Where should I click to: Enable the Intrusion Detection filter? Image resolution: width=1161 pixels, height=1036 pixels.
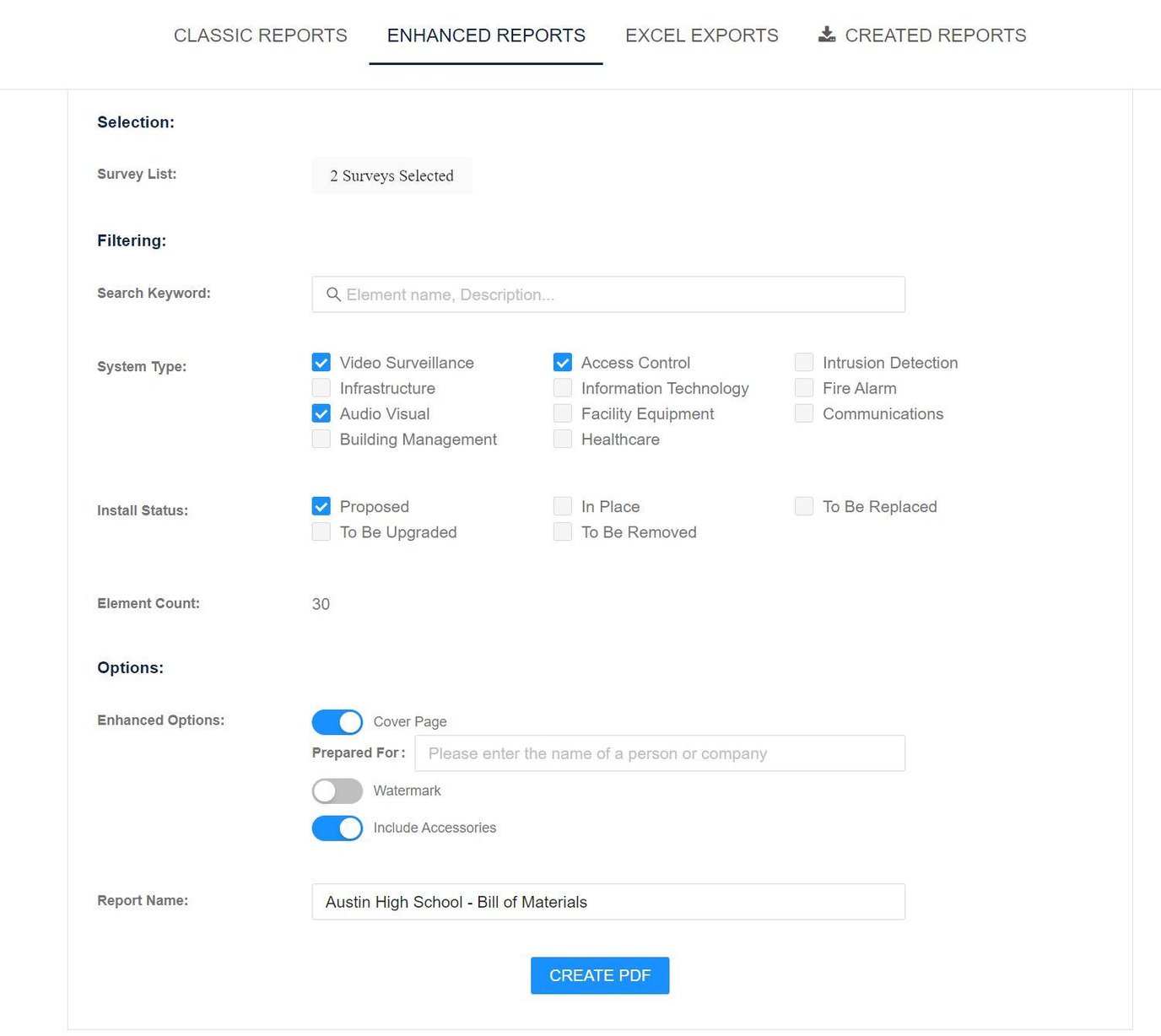pyautogui.click(x=804, y=362)
